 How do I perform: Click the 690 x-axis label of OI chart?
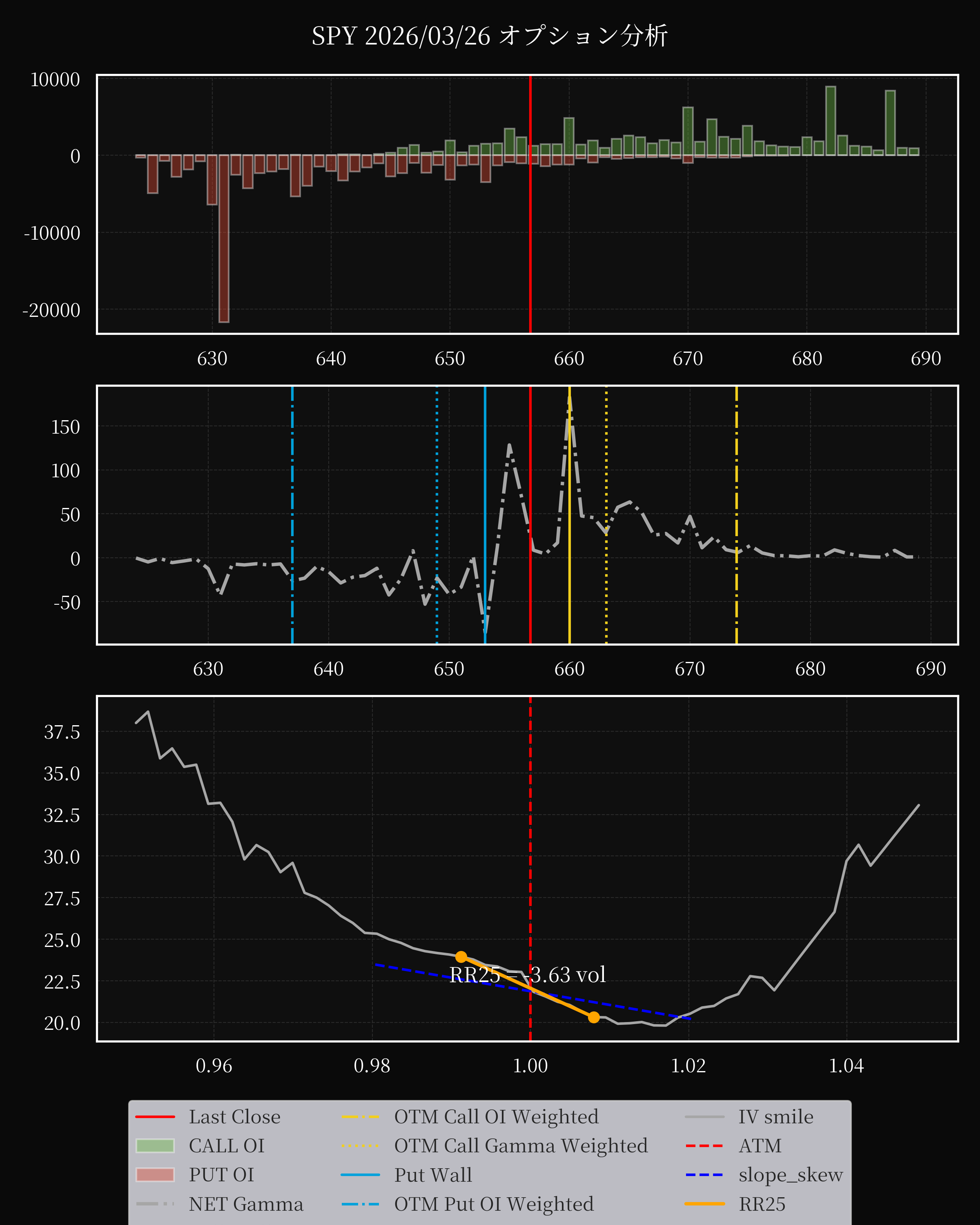coord(926,359)
